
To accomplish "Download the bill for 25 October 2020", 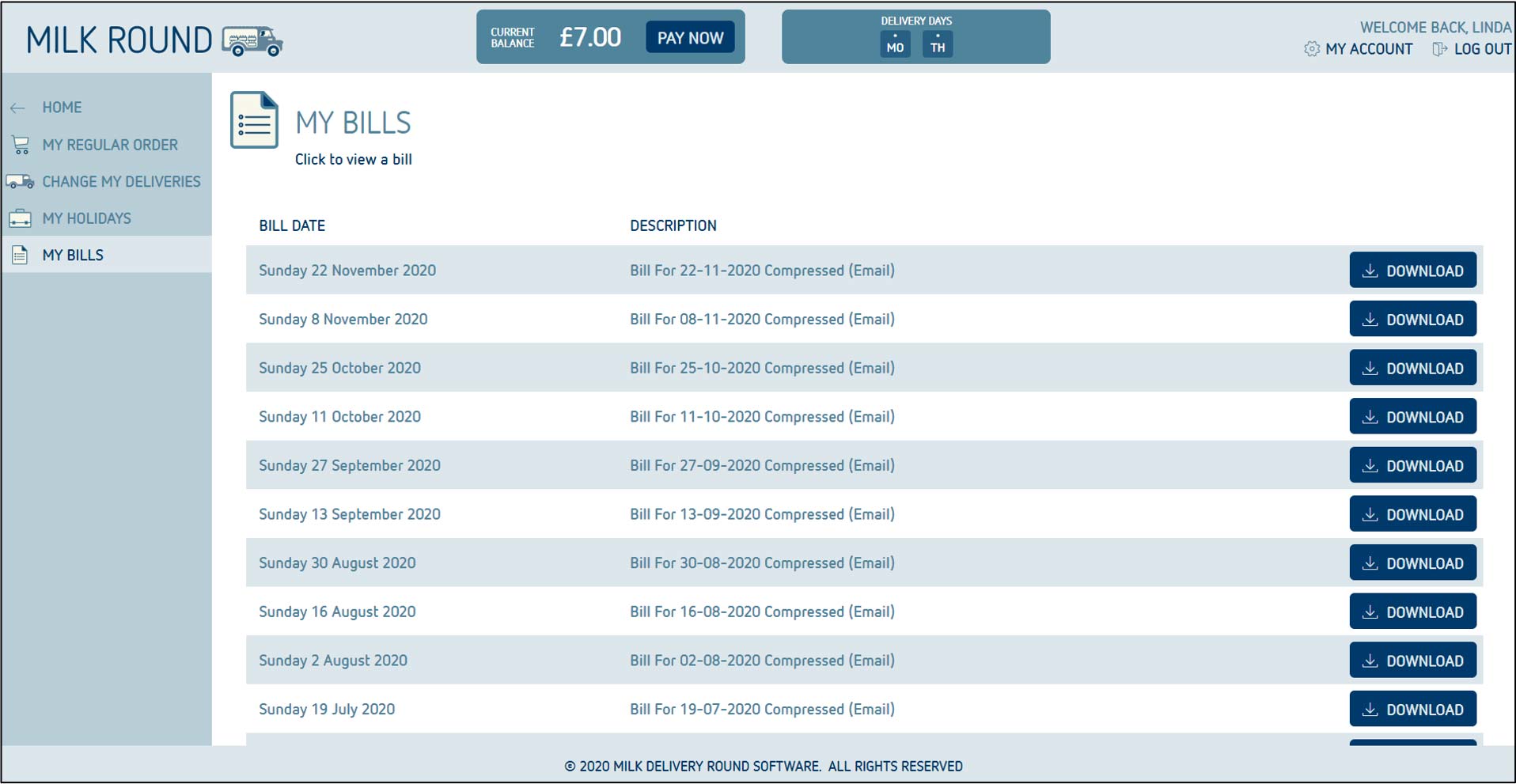I will [1412, 368].
